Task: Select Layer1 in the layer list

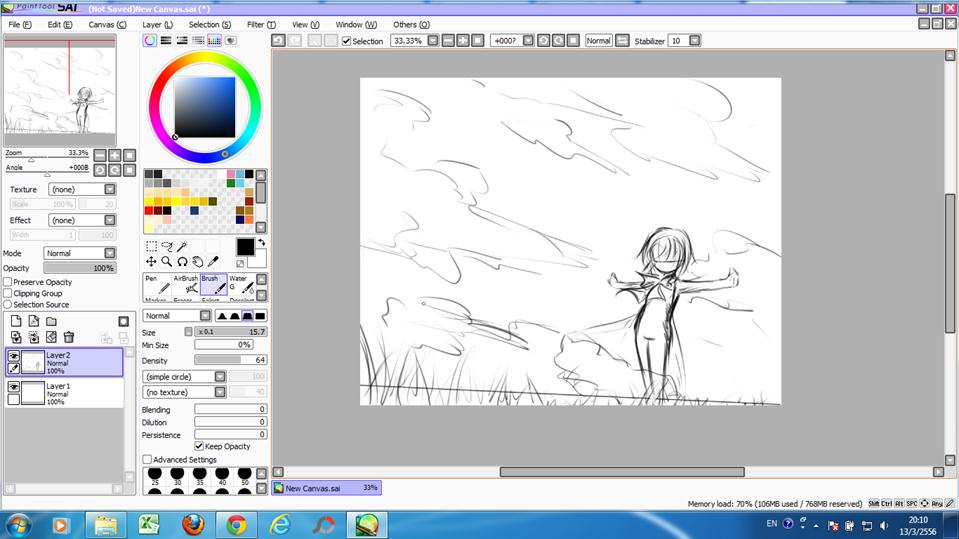Action: 64,393
